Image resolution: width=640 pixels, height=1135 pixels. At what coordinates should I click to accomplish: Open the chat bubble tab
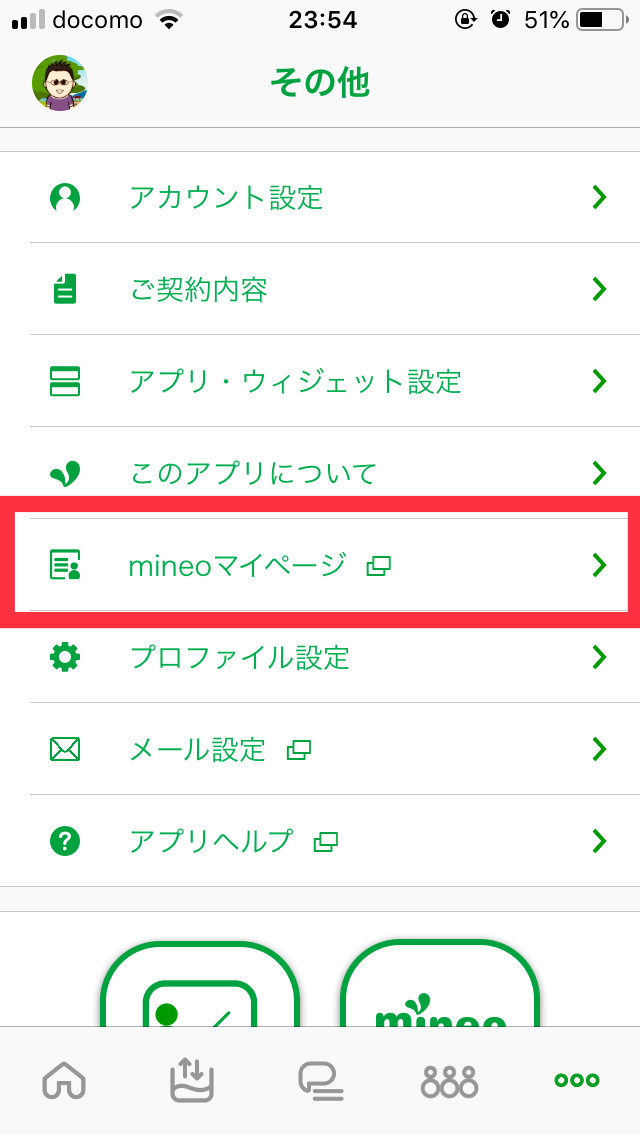tap(320, 1080)
